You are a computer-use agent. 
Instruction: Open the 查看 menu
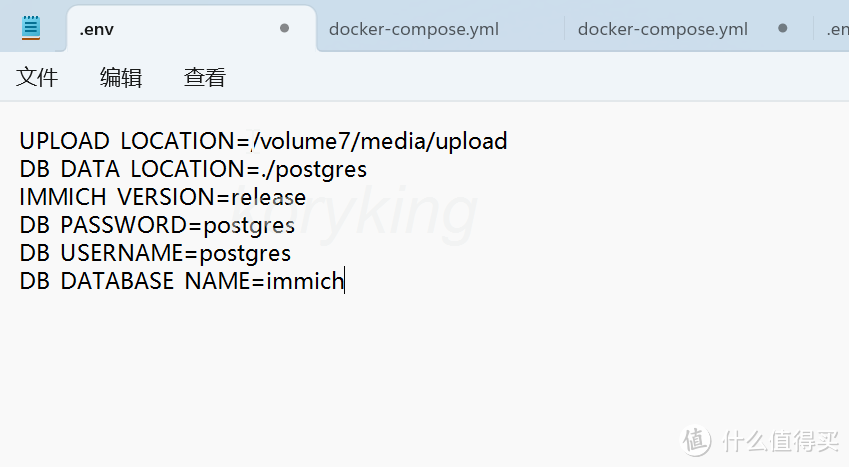[x=205, y=77]
